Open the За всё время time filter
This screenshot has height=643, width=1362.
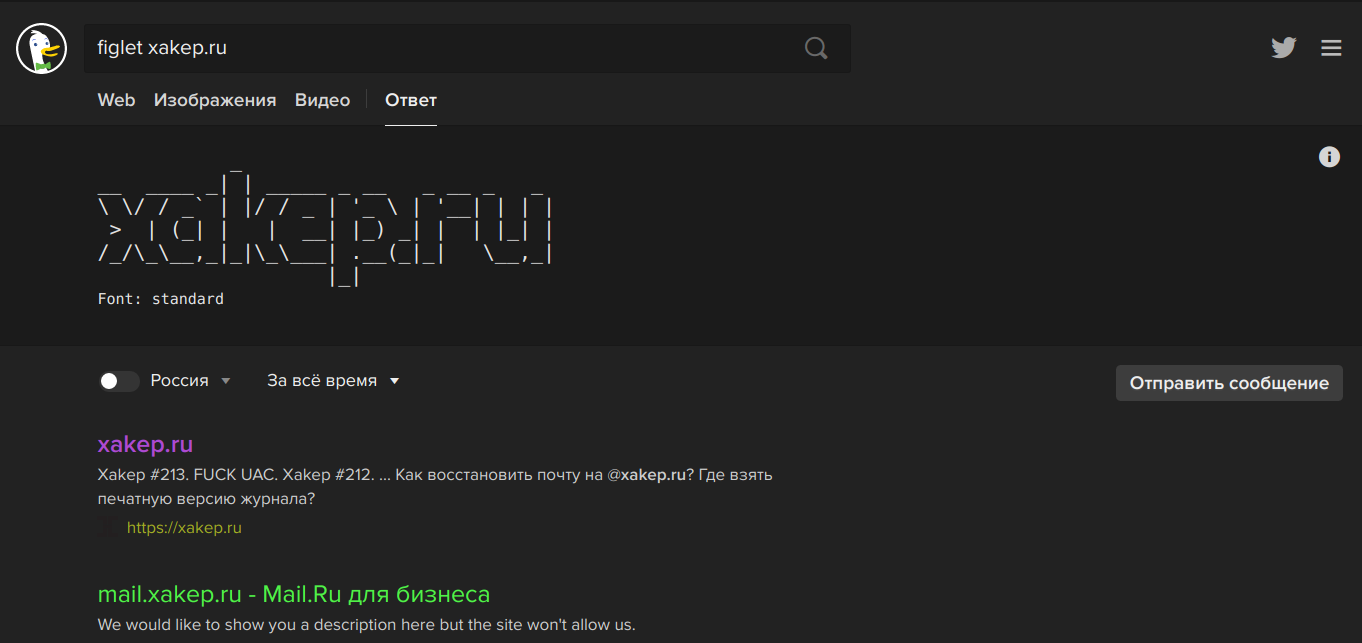pyautogui.click(x=333, y=381)
